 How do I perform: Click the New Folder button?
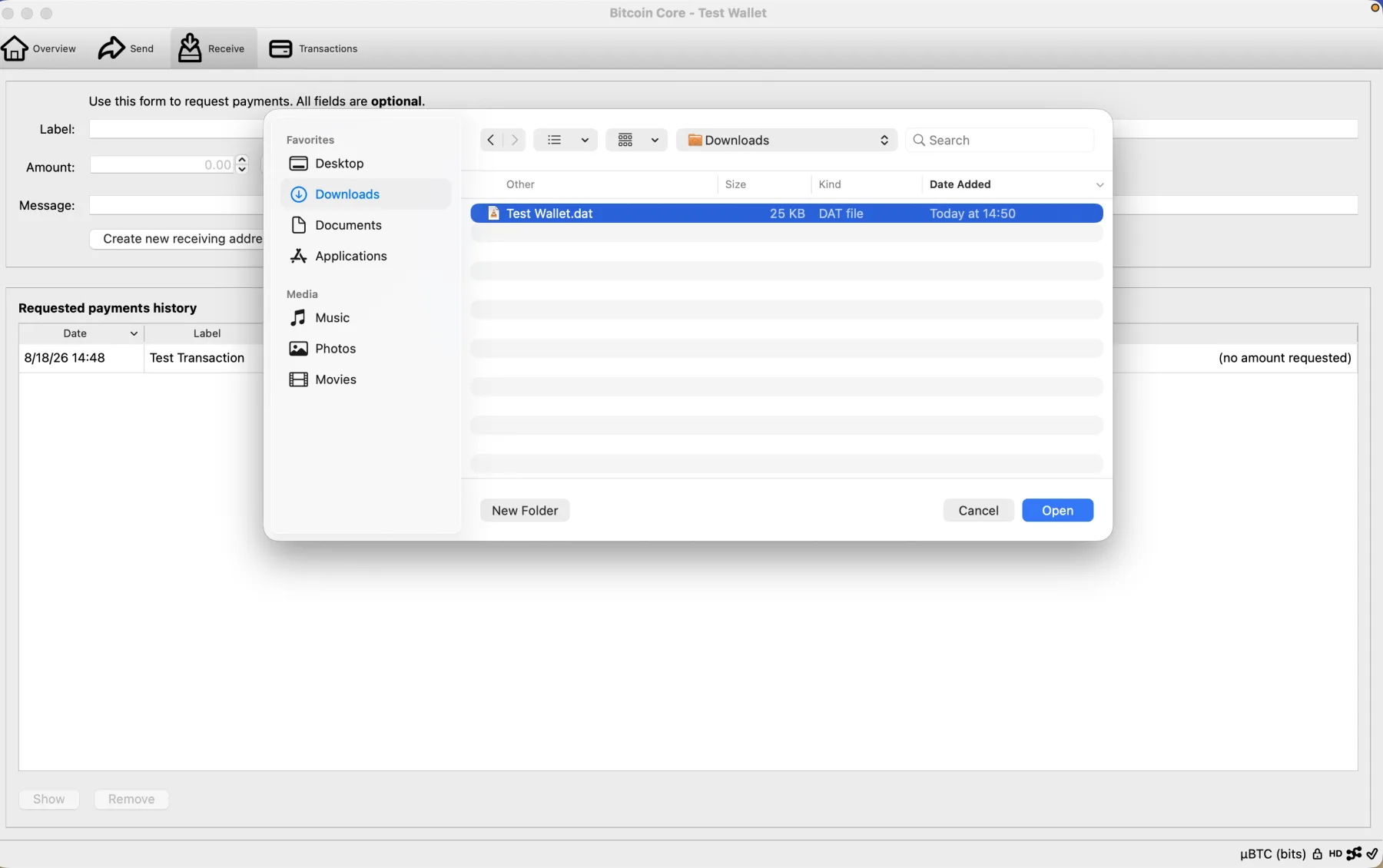(525, 511)
